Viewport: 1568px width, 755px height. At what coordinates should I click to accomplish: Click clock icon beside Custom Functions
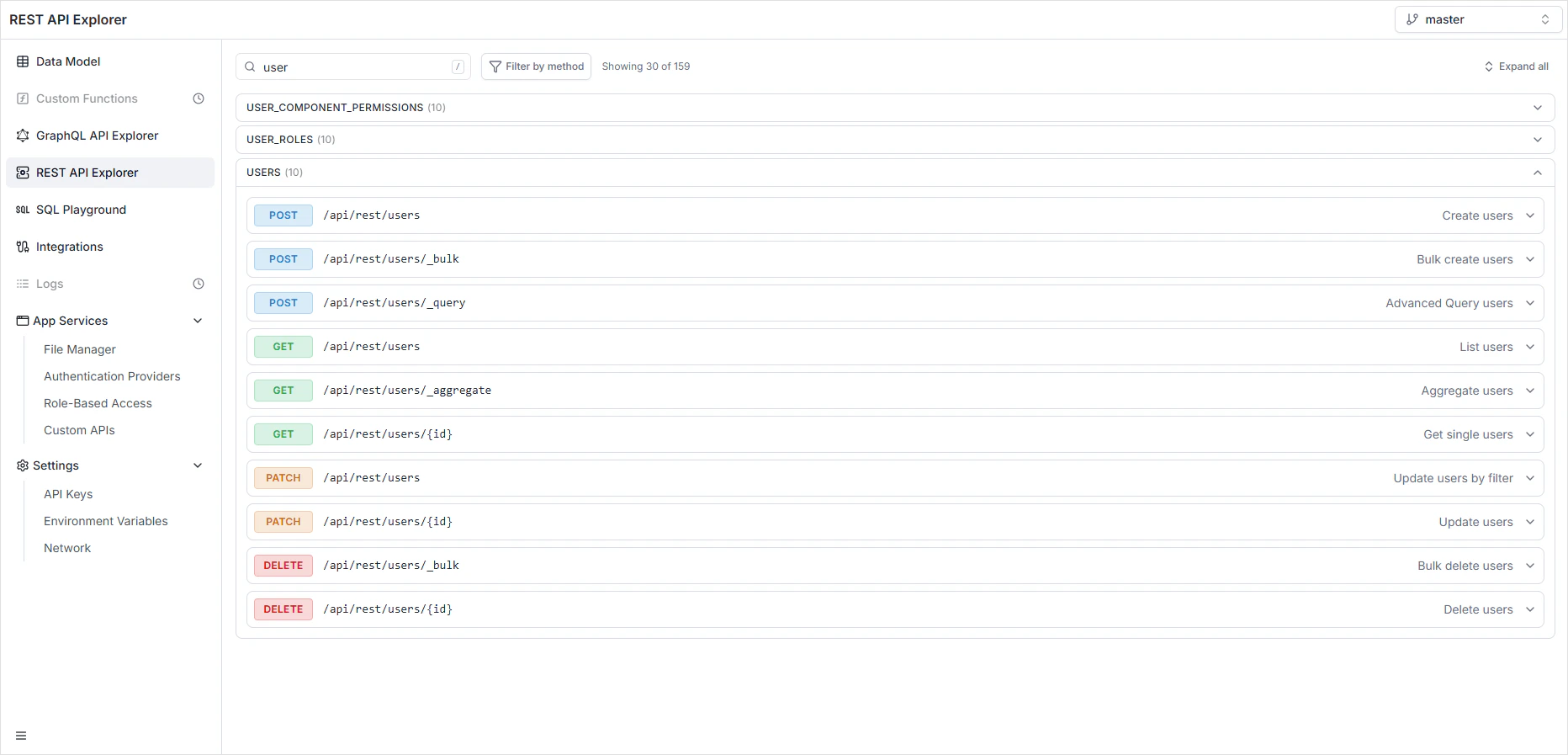199,98
